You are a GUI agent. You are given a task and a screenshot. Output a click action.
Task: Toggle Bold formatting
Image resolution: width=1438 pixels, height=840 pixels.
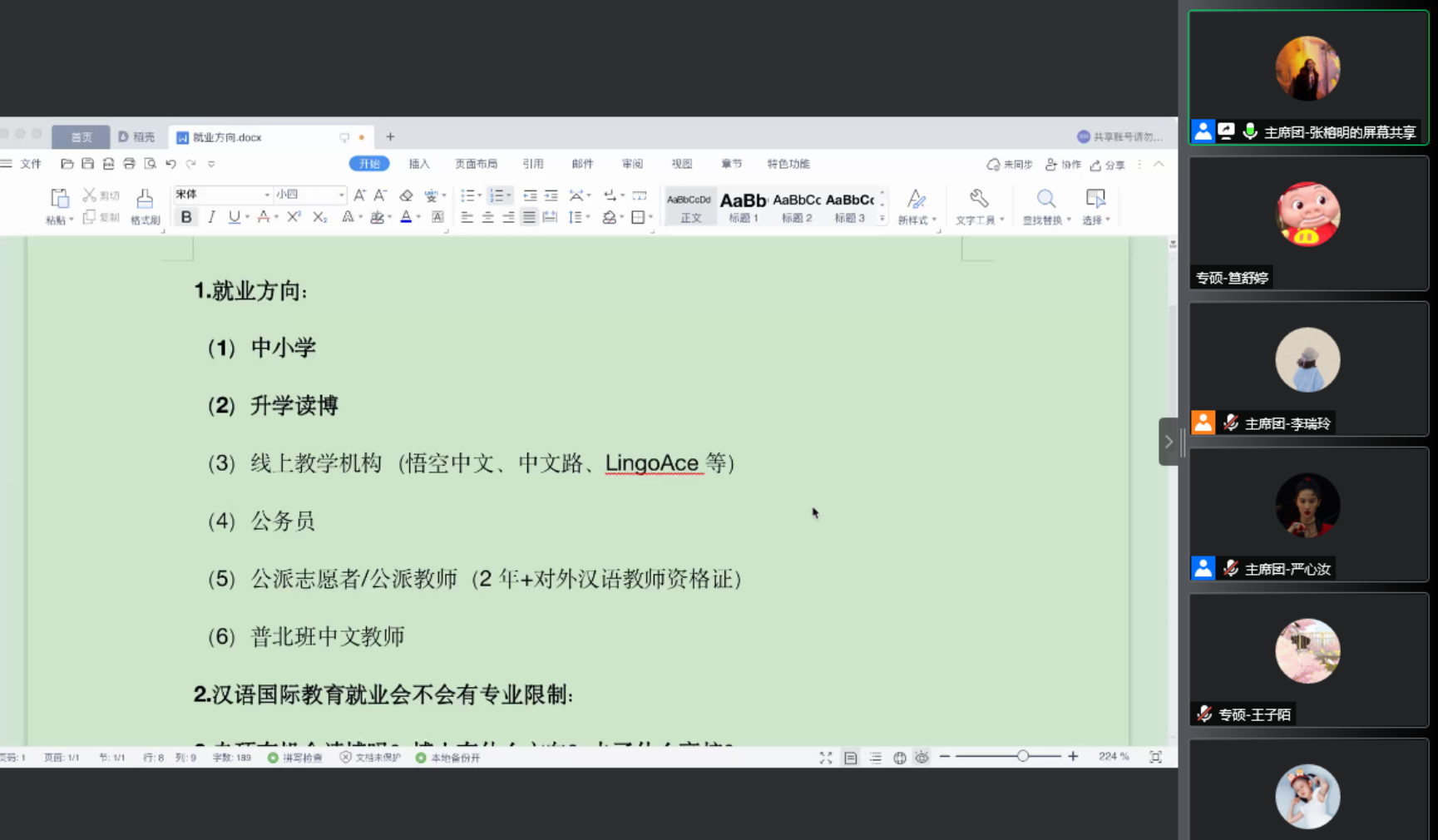pos(186,217)
